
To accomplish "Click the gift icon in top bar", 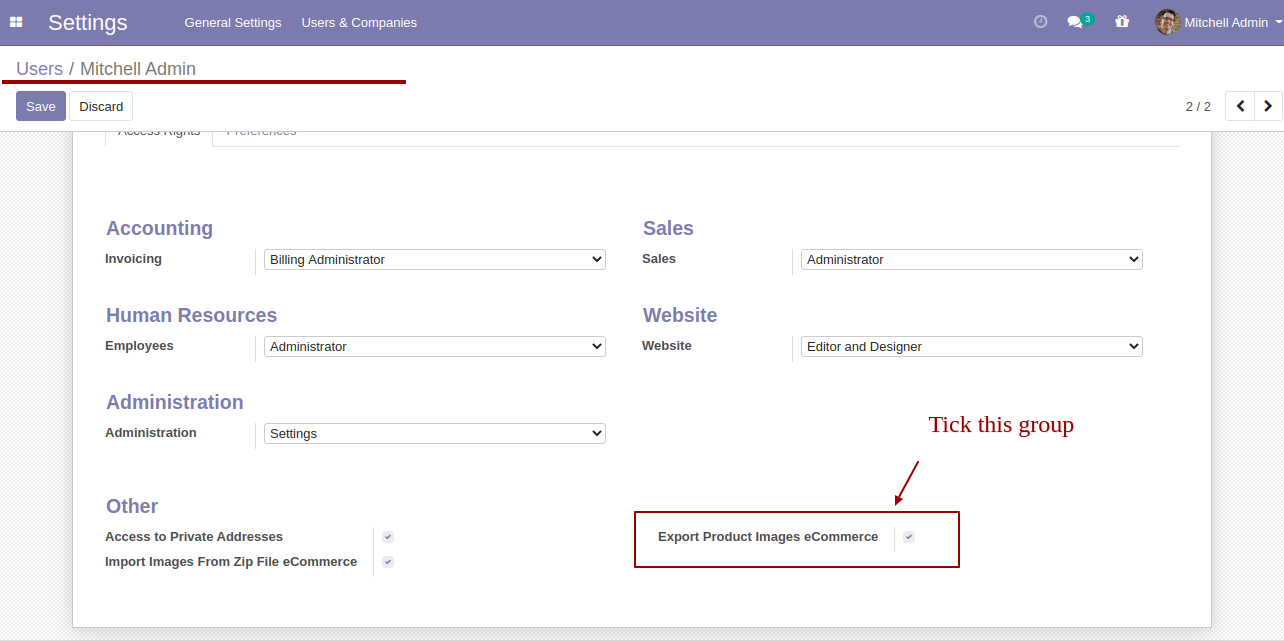I will pos(1122,21).
